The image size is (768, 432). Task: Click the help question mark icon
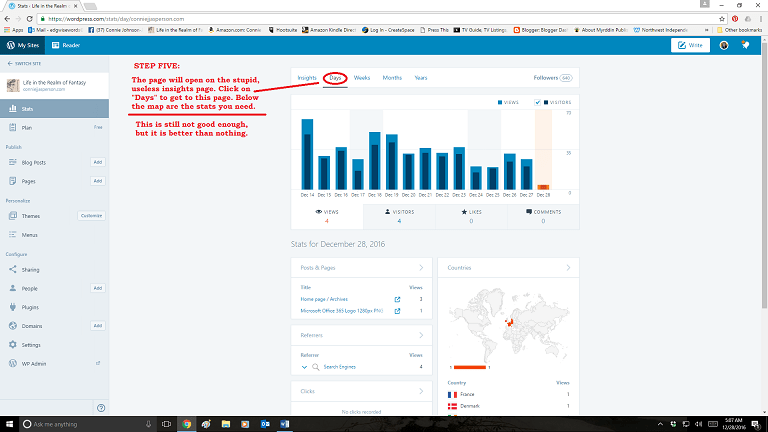[x=101, y=407]
